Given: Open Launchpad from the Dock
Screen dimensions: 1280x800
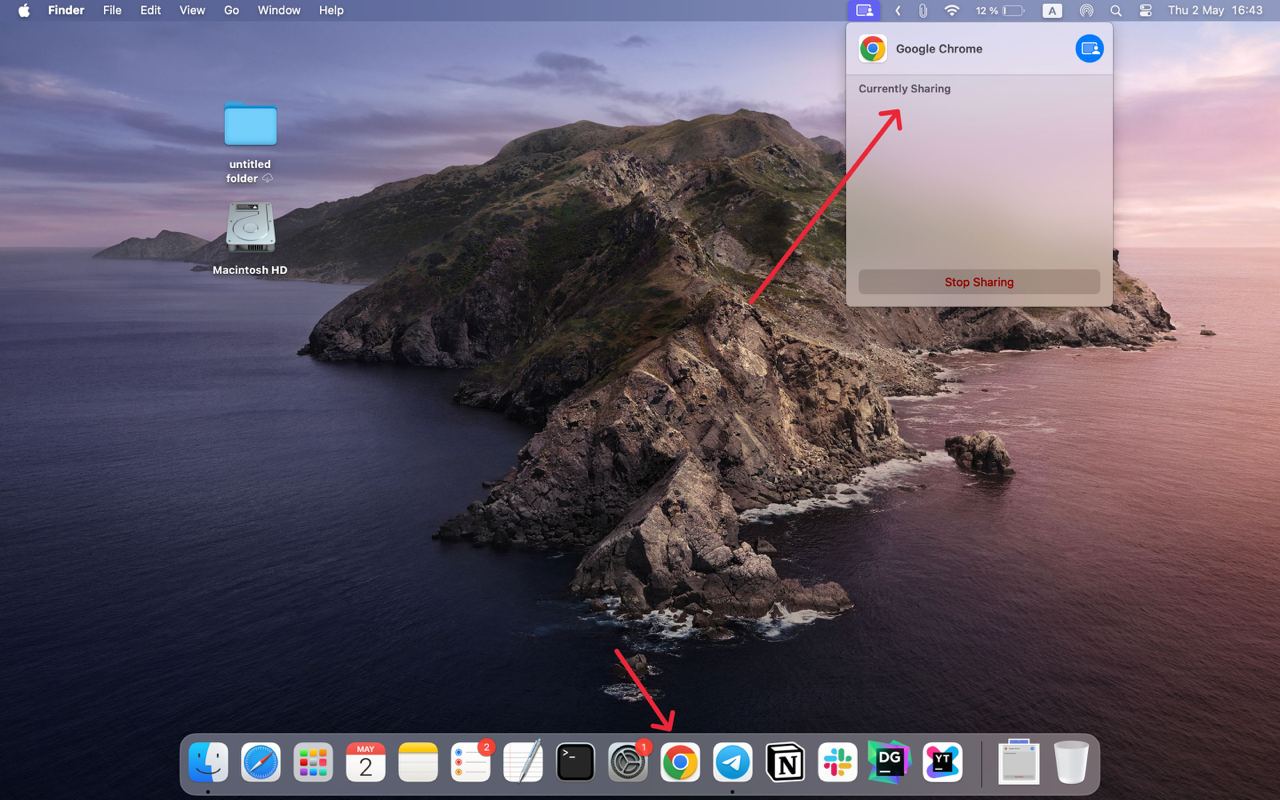Looking at the screenshot, I should pyautogui.click(x=313, y=763).
